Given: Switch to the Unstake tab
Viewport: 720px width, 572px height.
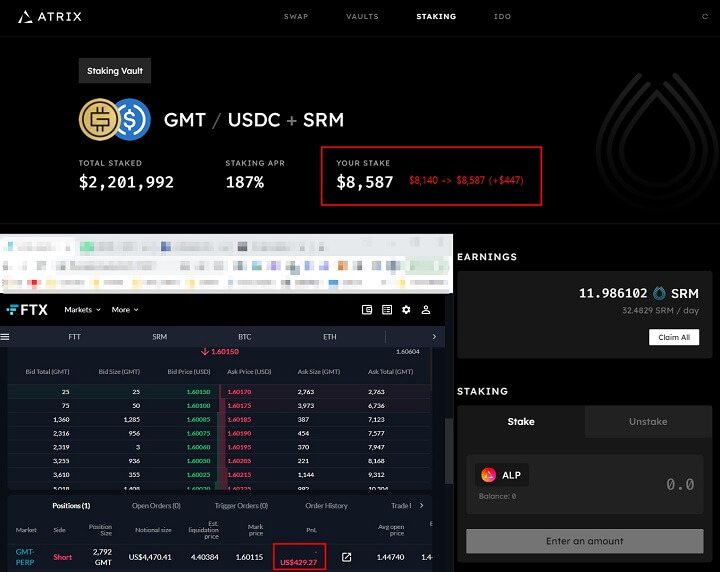Looking at the screenshot, I should click(x=648, y=421).
